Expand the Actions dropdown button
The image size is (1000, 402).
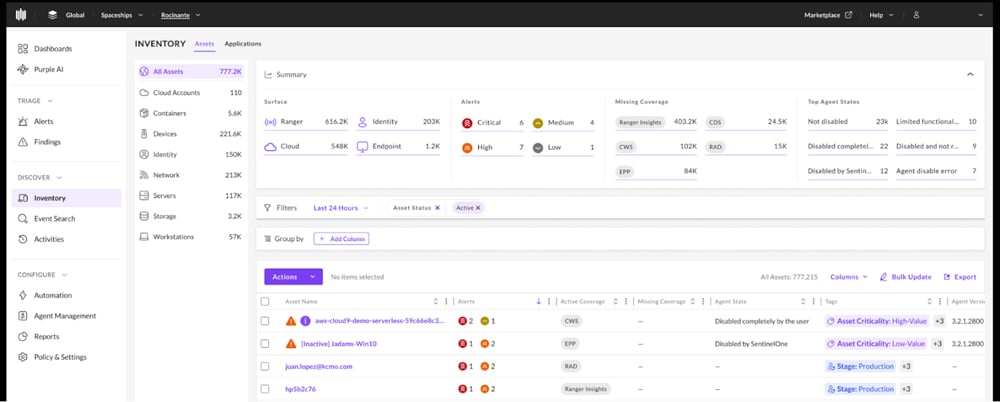point(293,277)
